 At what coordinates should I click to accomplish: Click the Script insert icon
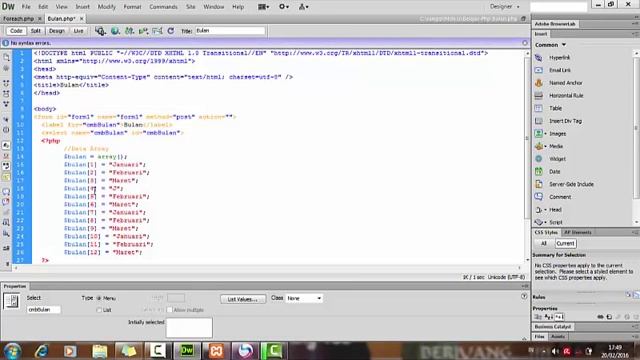[539, 222]
